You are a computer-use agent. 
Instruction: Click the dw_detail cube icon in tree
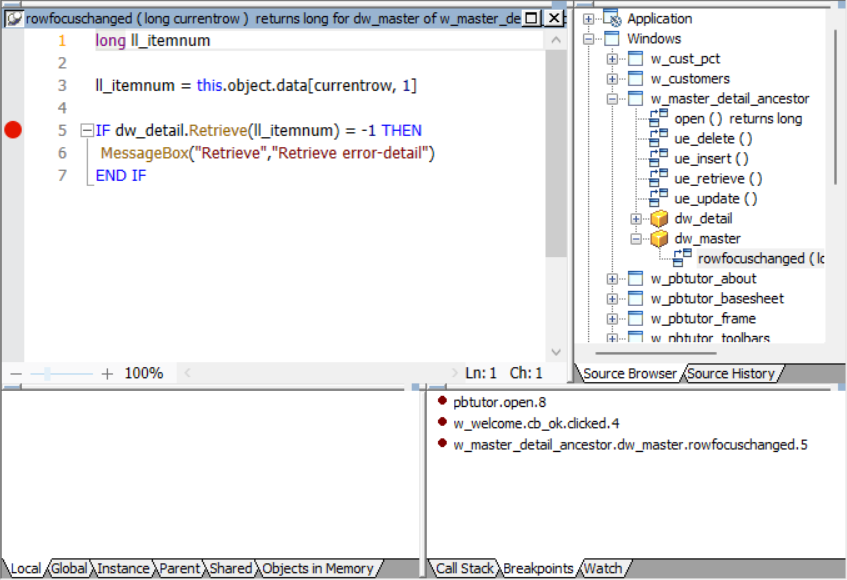[x=659, y=219]
